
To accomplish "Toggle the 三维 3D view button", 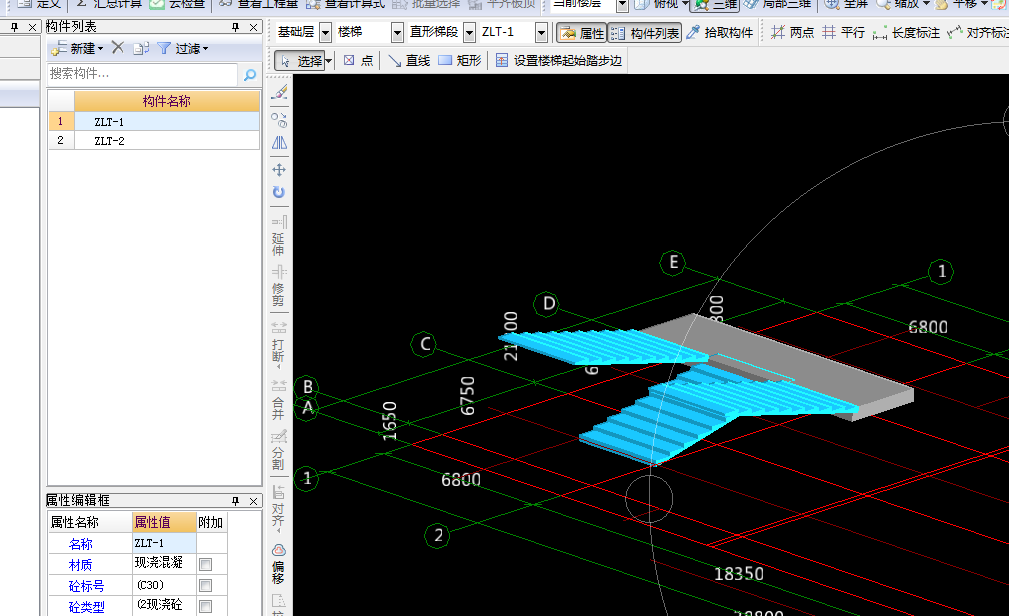I will pyautogui.click(x=715, y=5).
